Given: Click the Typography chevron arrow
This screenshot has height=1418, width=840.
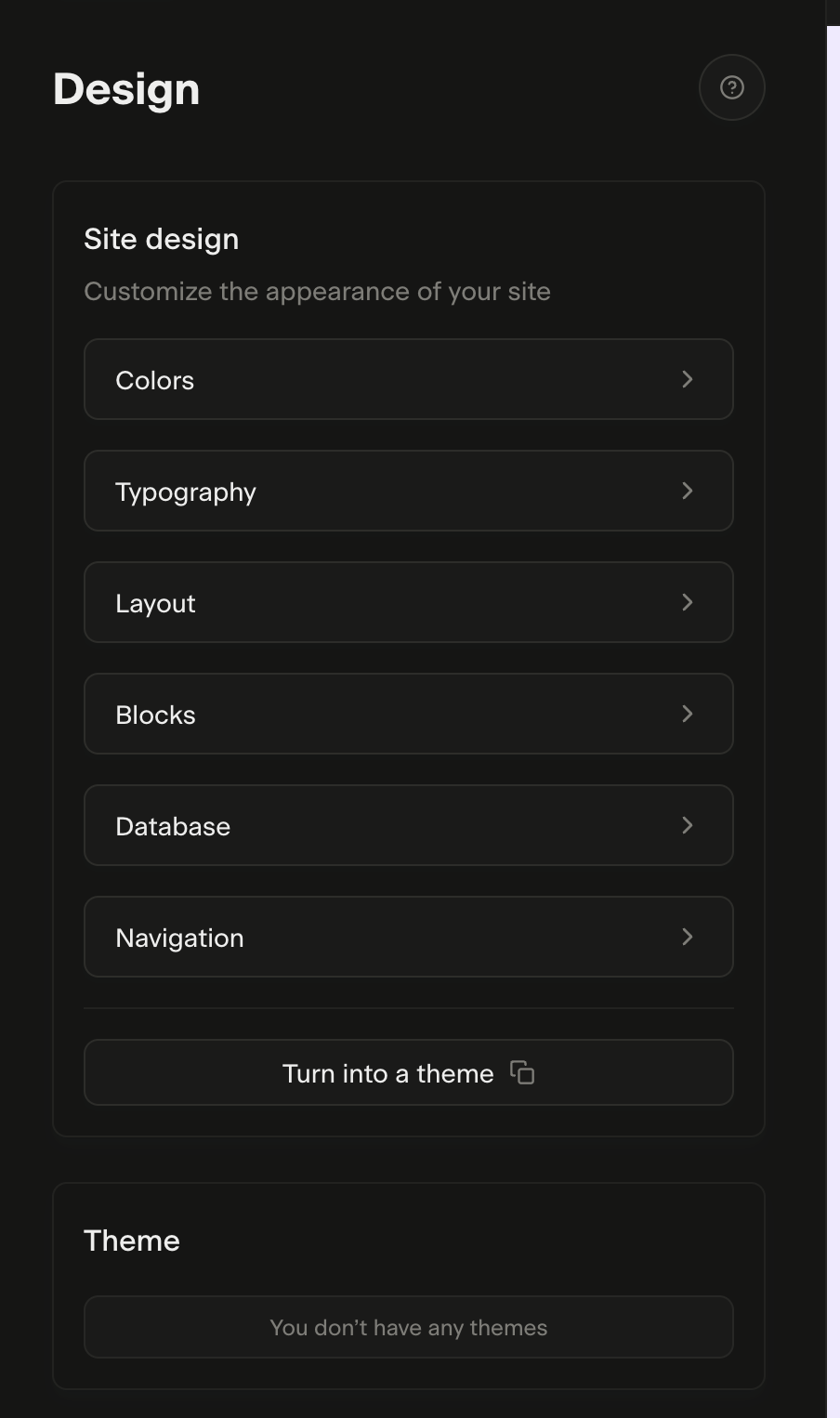Looking at the screenshot, I should [x=688, y=491].
